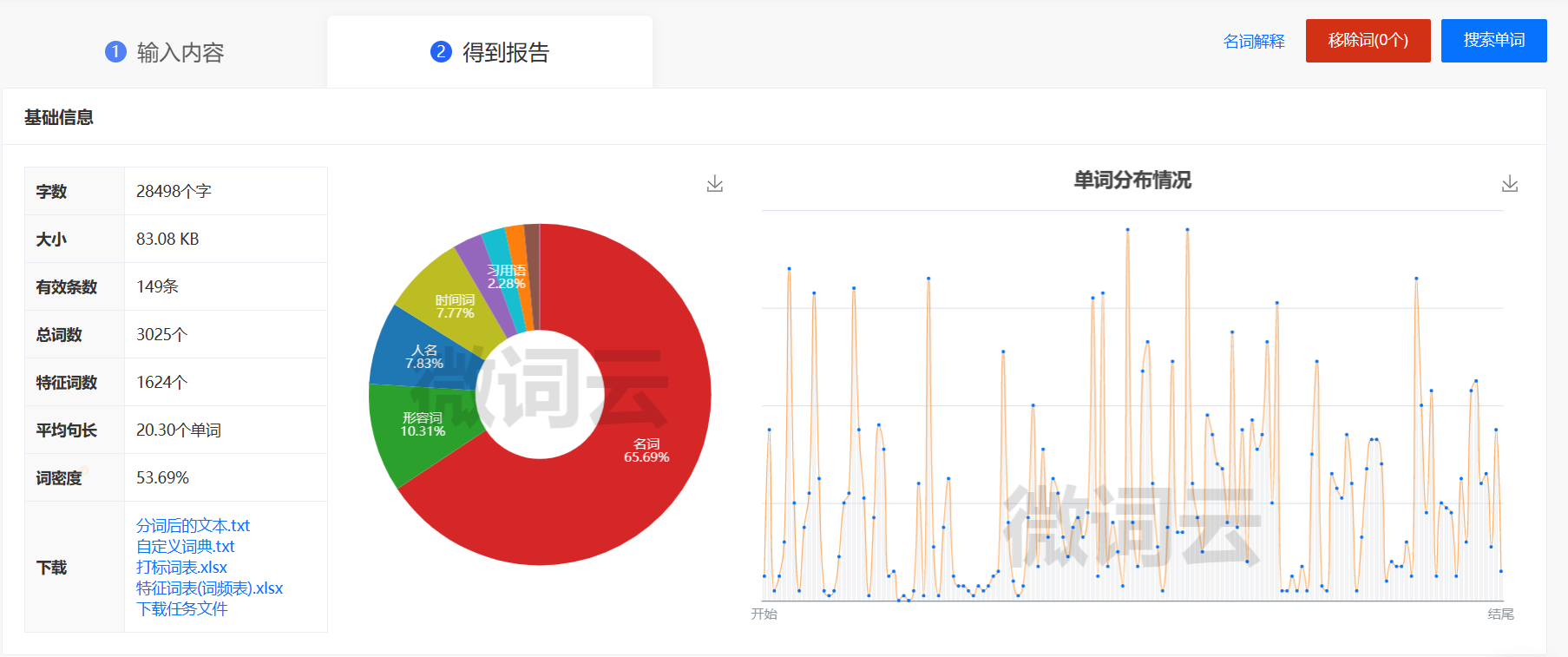This screenshot has width=1568, height=657.
Task: Download 自定义词典.txt file
Action: point(185,547)
